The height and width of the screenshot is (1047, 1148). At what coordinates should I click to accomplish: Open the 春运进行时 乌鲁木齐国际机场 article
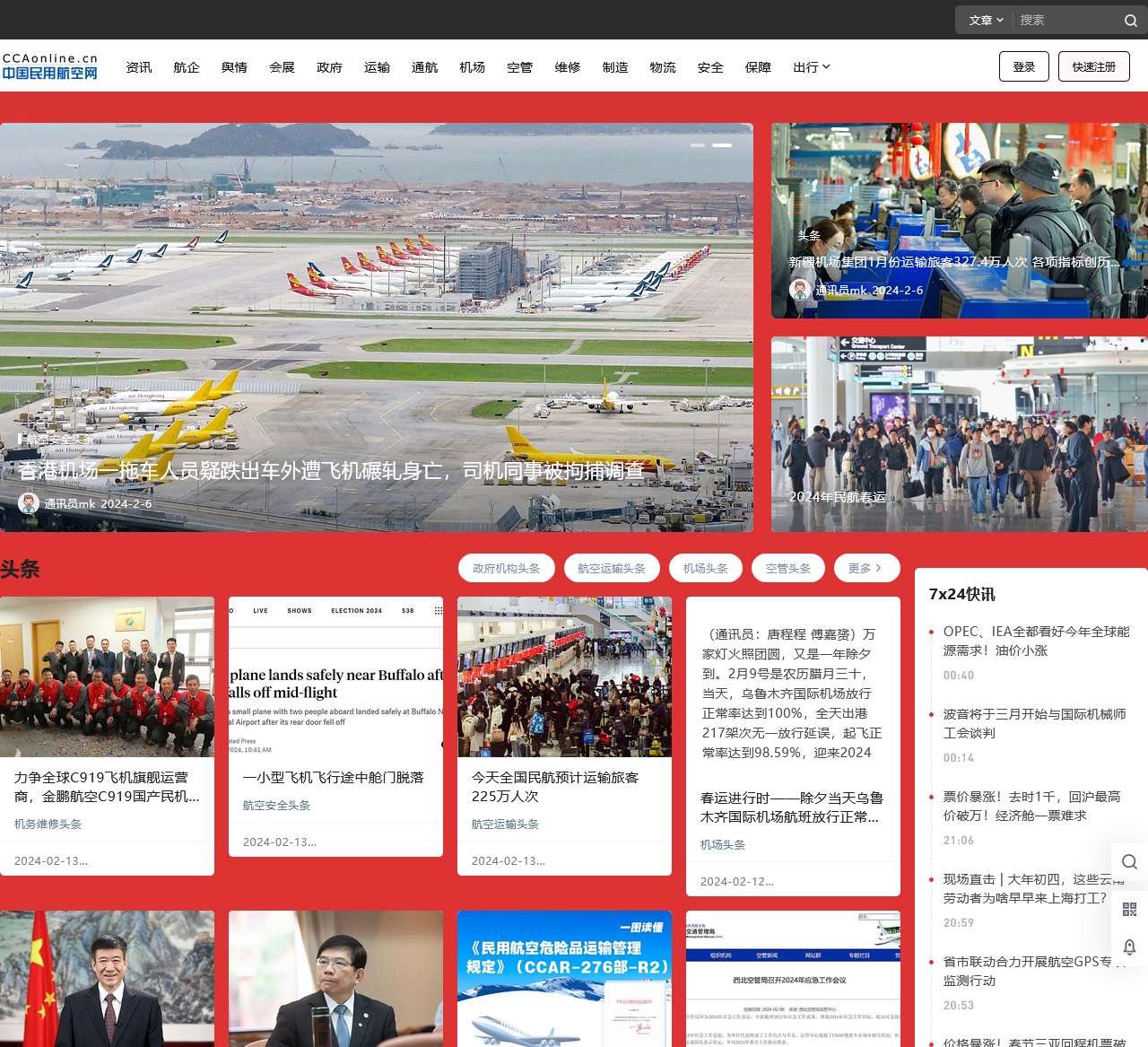click(x=791, y=807)
